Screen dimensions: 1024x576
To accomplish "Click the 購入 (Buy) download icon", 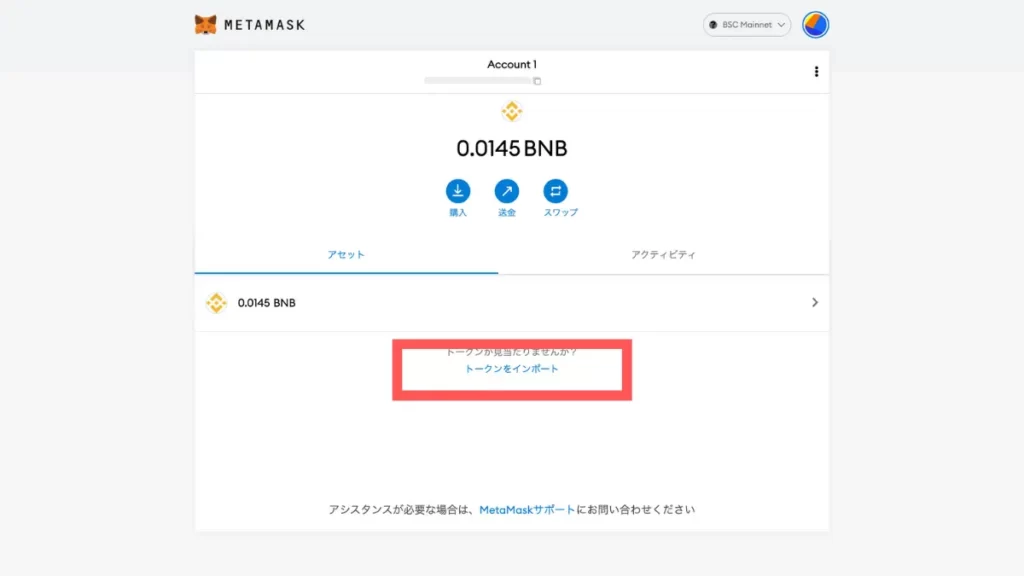I will pyautogui.click(x=458, y=191).
